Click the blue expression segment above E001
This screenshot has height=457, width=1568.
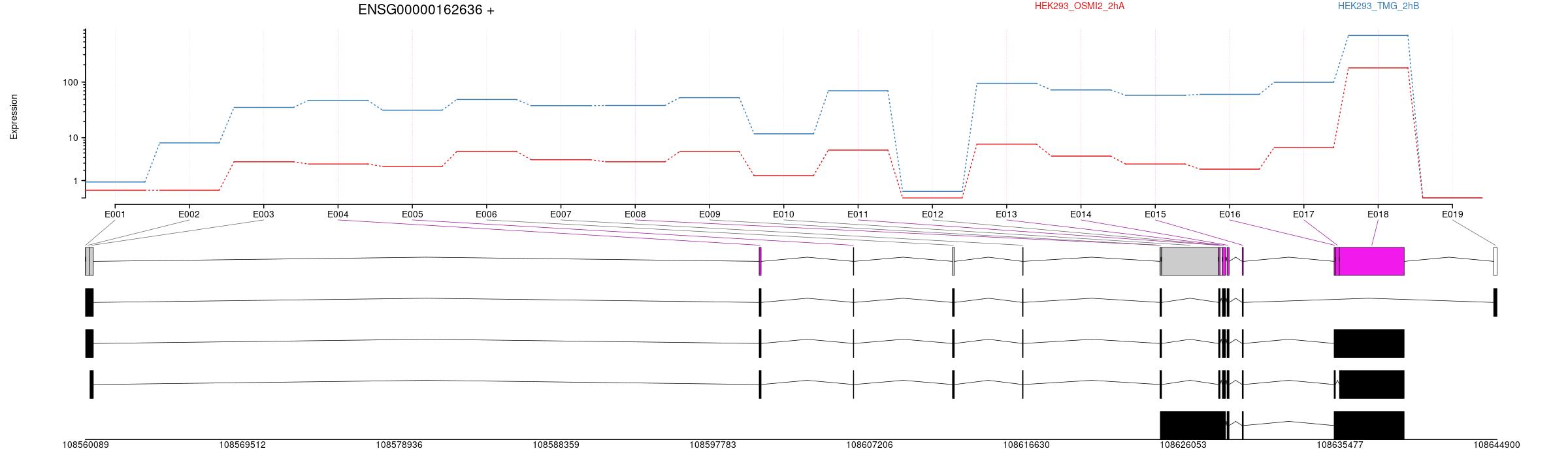[x=115, y=182]
